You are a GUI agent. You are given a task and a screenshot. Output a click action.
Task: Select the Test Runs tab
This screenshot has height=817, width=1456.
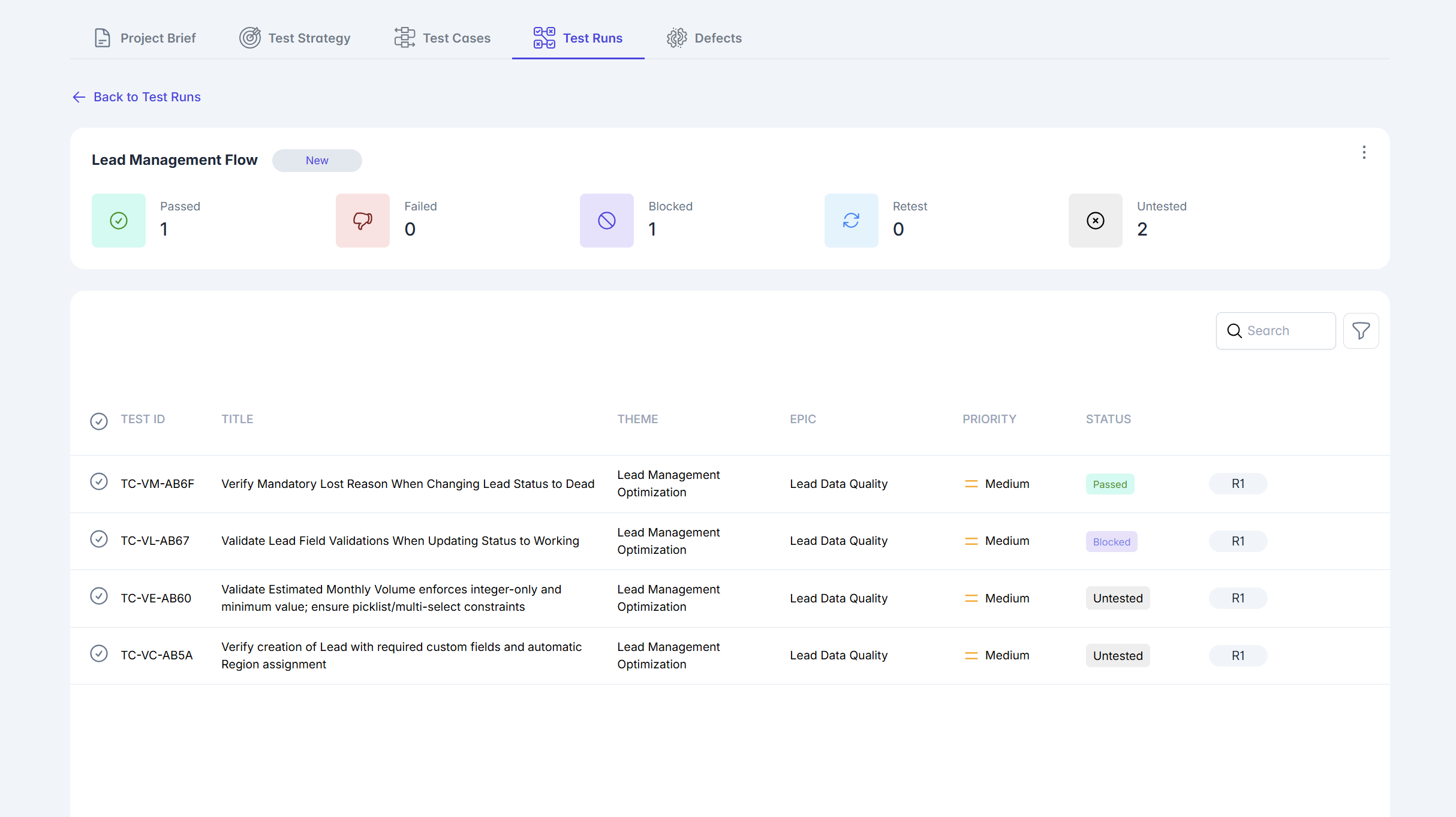pos(578,38)
